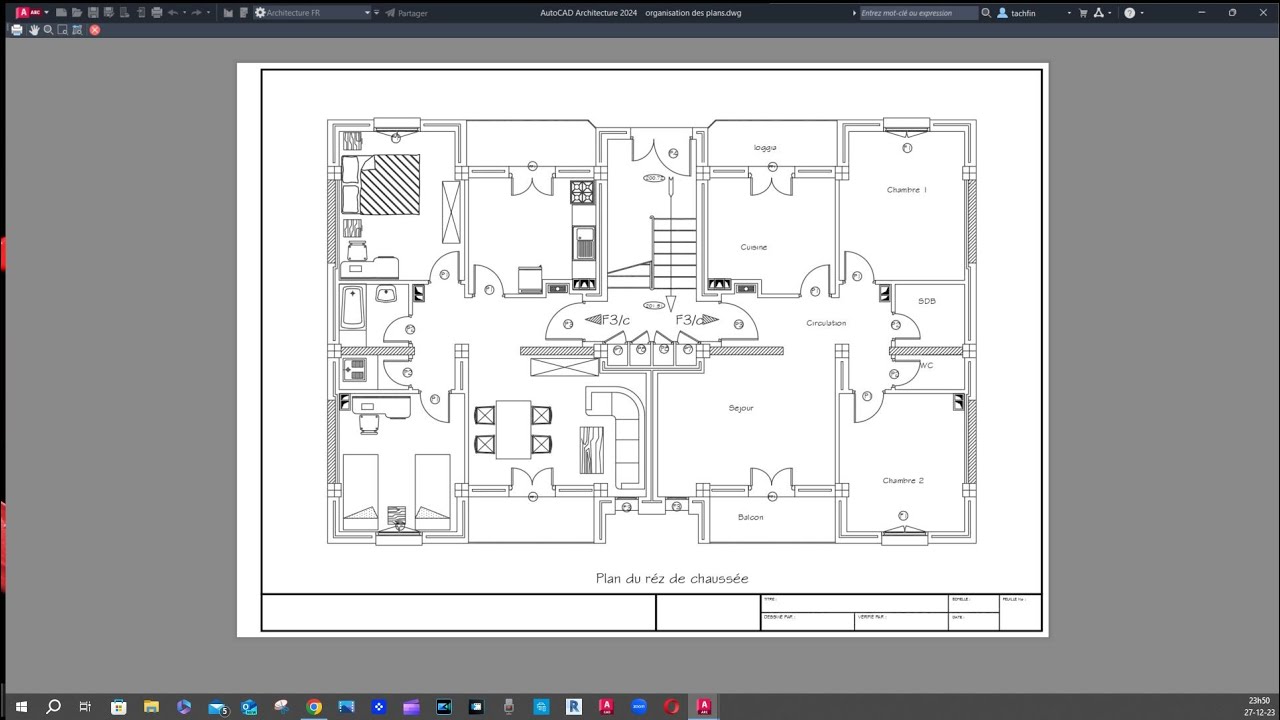Click the Properties palette icon
The image size is (1280, 720).
point(244,12)
